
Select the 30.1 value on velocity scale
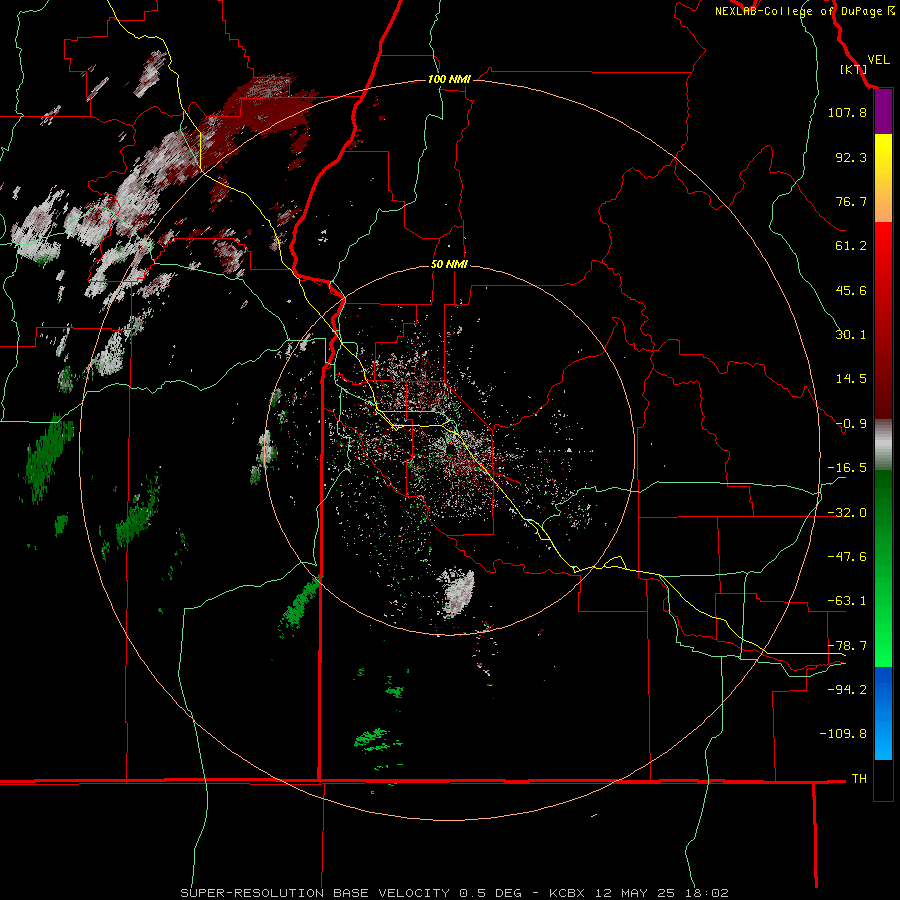point(851,335)
